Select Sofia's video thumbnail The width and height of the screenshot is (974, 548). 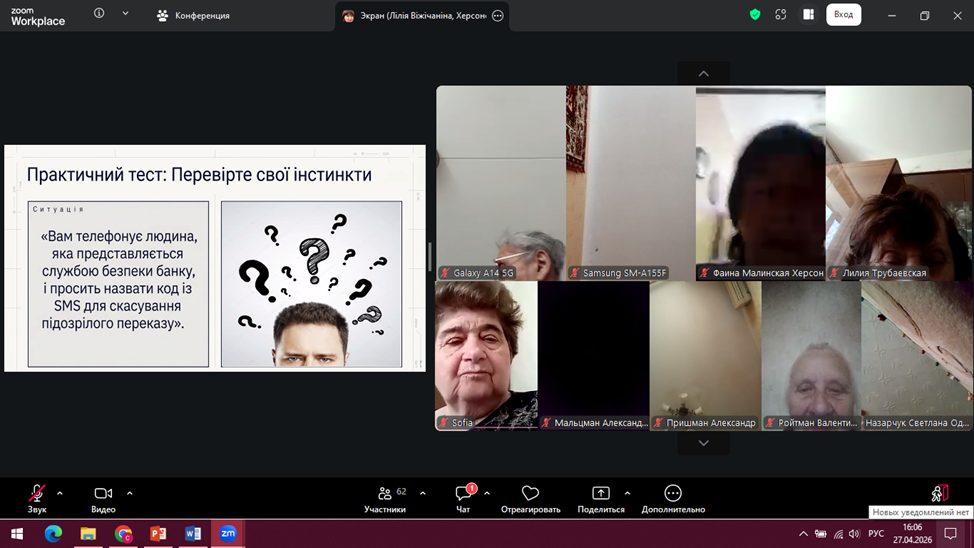tap(486, 355)
